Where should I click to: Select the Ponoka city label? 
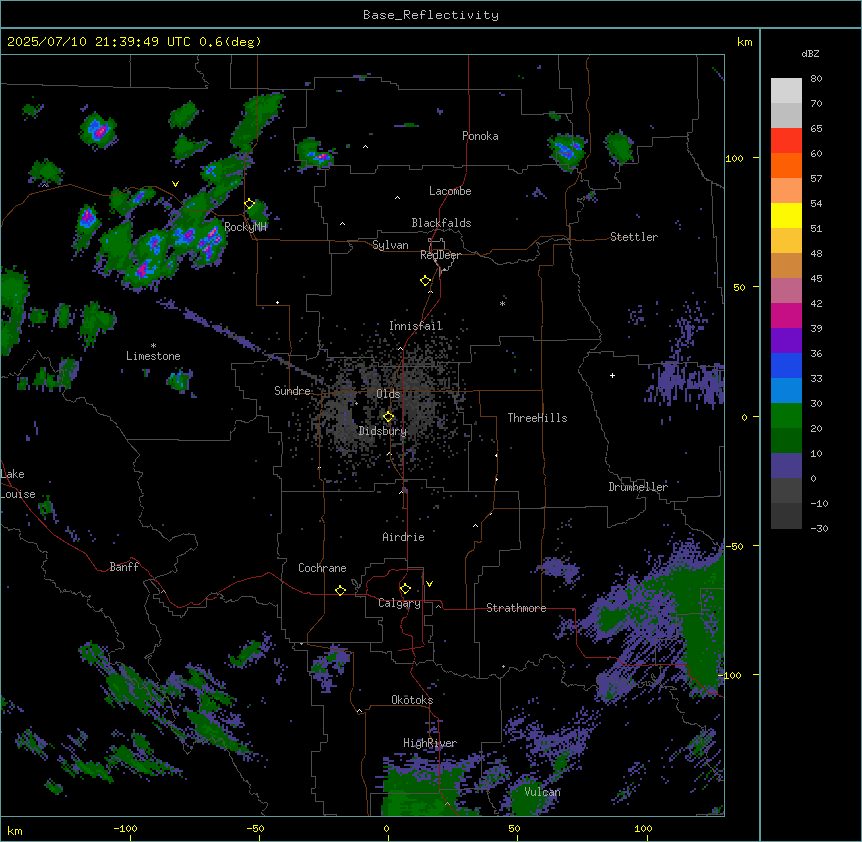point(480,136)
